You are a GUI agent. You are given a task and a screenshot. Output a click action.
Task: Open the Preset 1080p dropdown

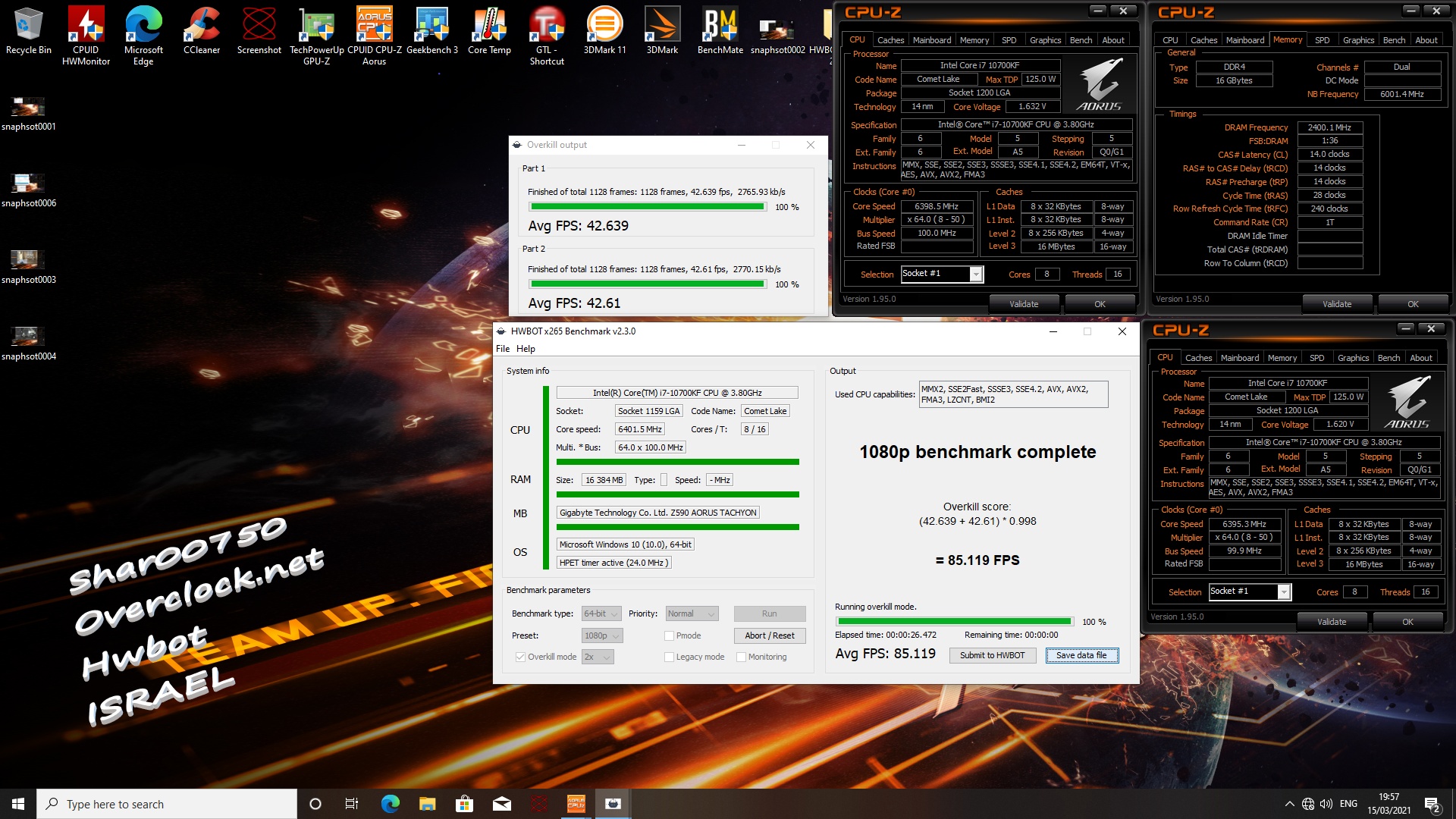602,635
